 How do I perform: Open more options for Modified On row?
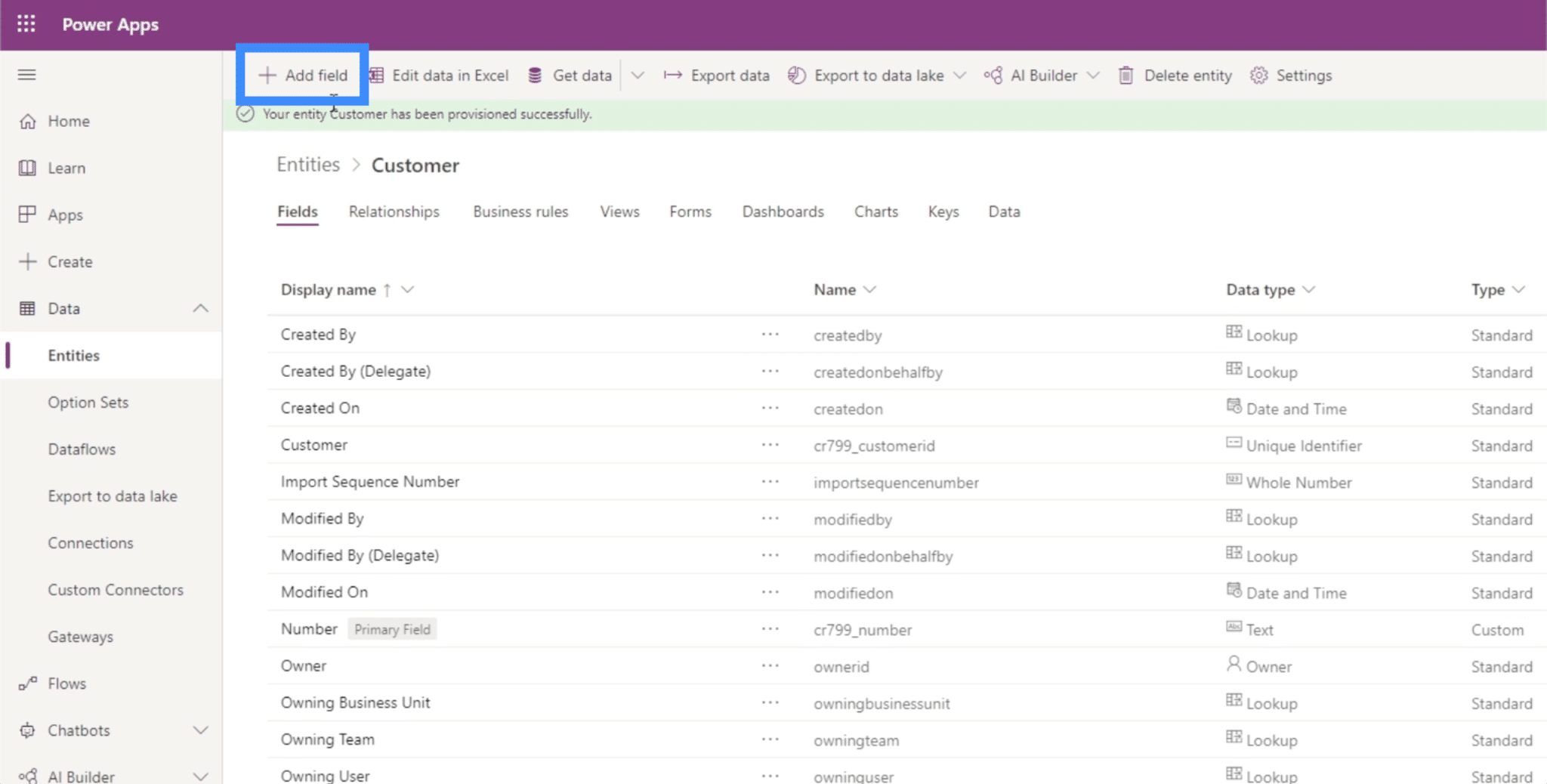[770, 592]
